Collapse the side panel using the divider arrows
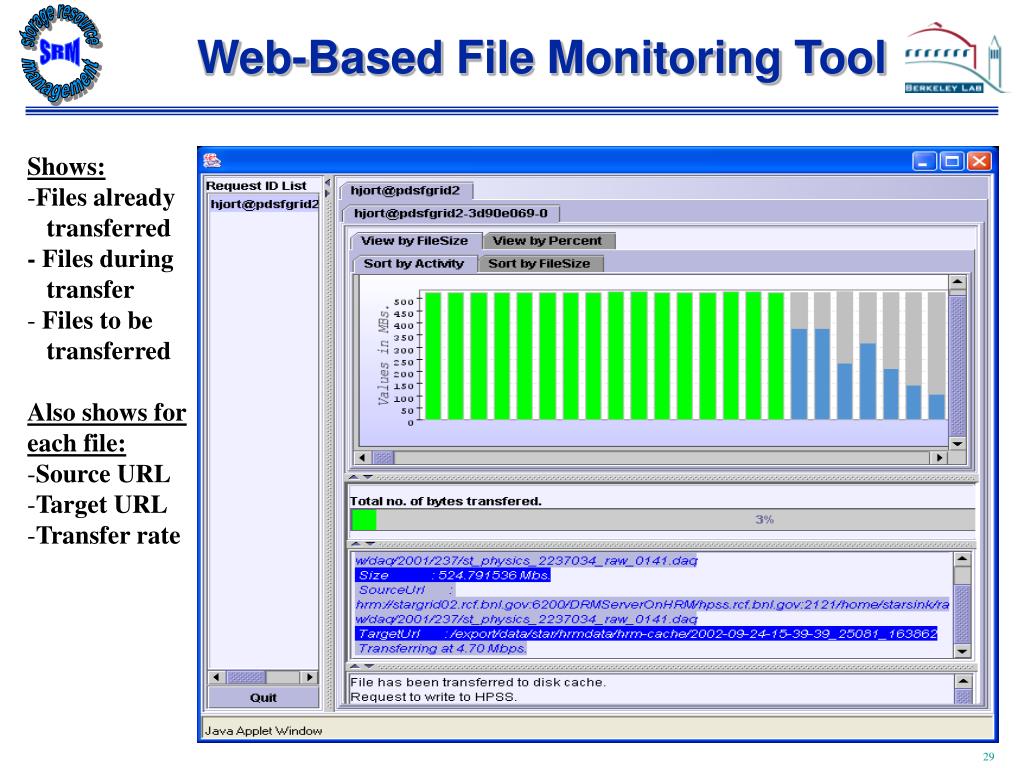This screenshot has height=768, width=1024. tap(328, 189)
